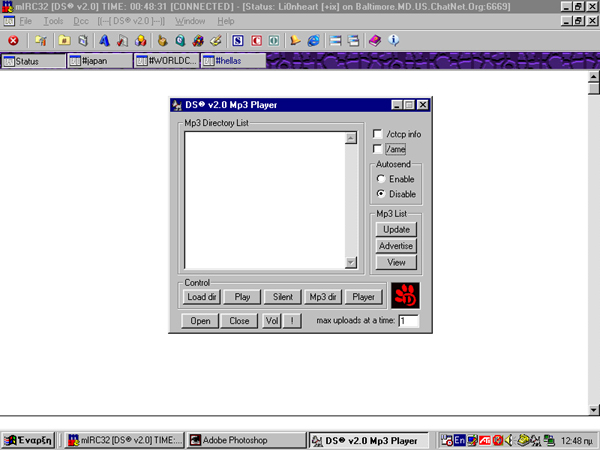Switch to the #hellas channel tab

pyautogui.click(x=233, y=61)
